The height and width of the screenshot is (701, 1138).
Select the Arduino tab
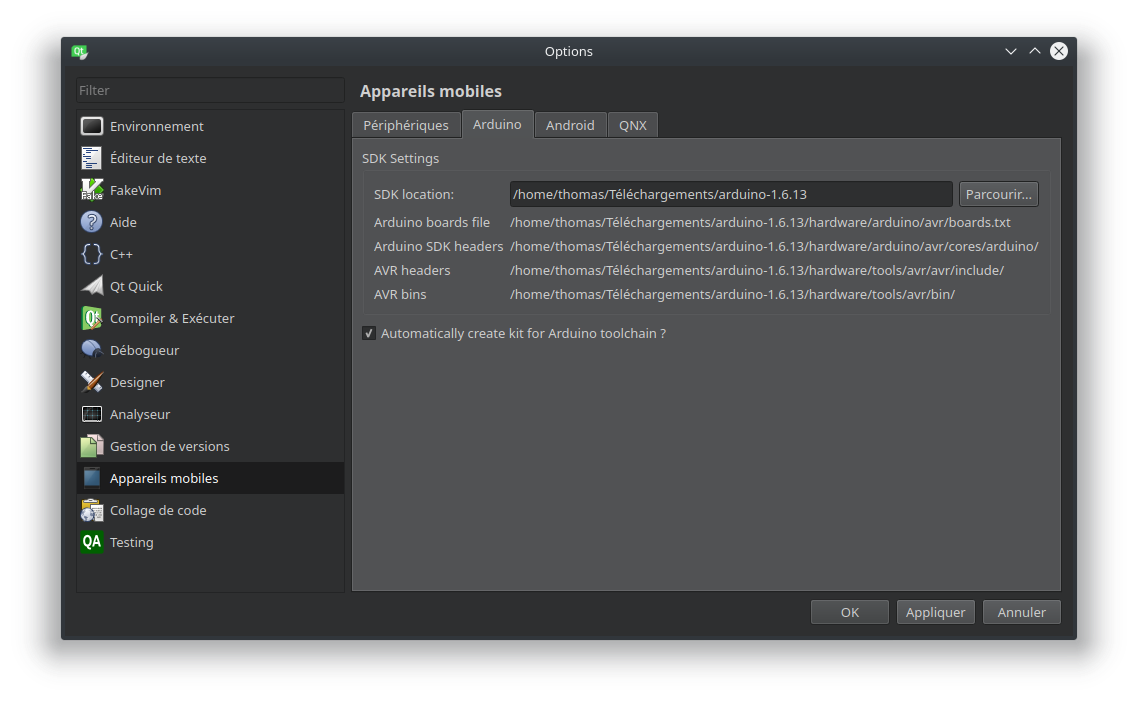(x=497, y=124)
